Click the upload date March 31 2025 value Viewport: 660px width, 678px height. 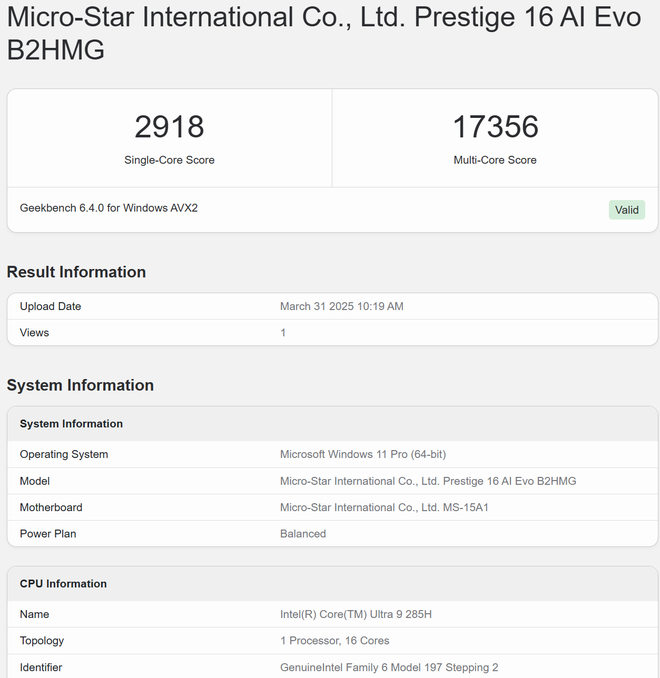[341, 306]
